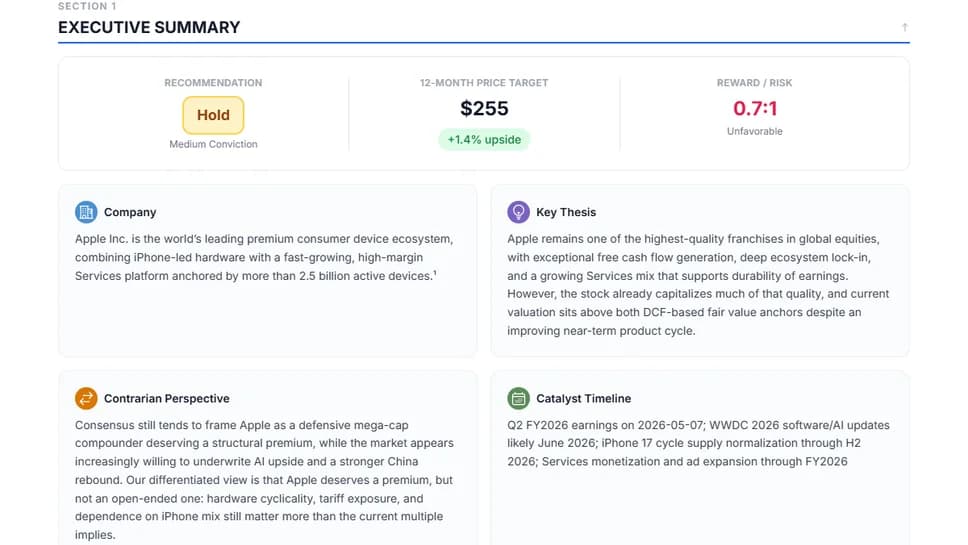Click the yellow Hold recommendation badge
968x545 pixels.
click(x=213, y=115)
